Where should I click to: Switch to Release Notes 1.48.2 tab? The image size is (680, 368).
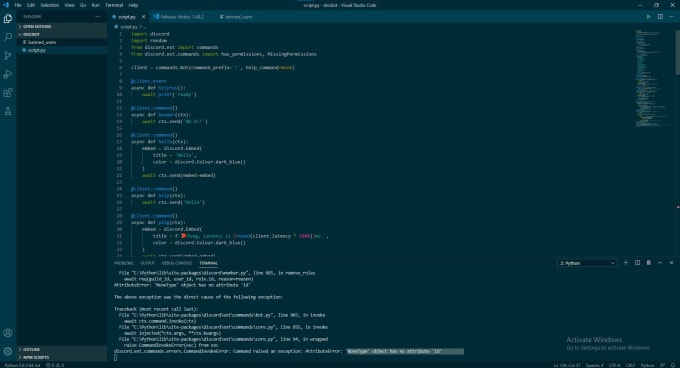click(x=182, y=16)
